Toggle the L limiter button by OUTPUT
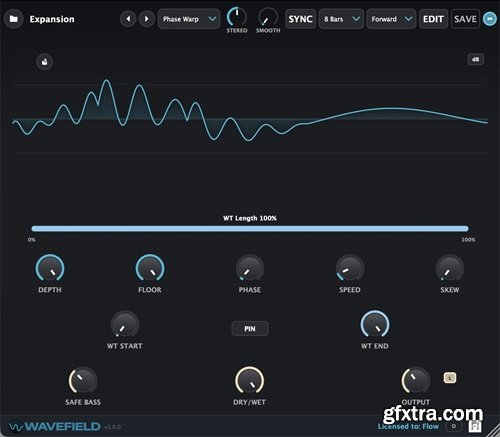 [x=450, y=378]
